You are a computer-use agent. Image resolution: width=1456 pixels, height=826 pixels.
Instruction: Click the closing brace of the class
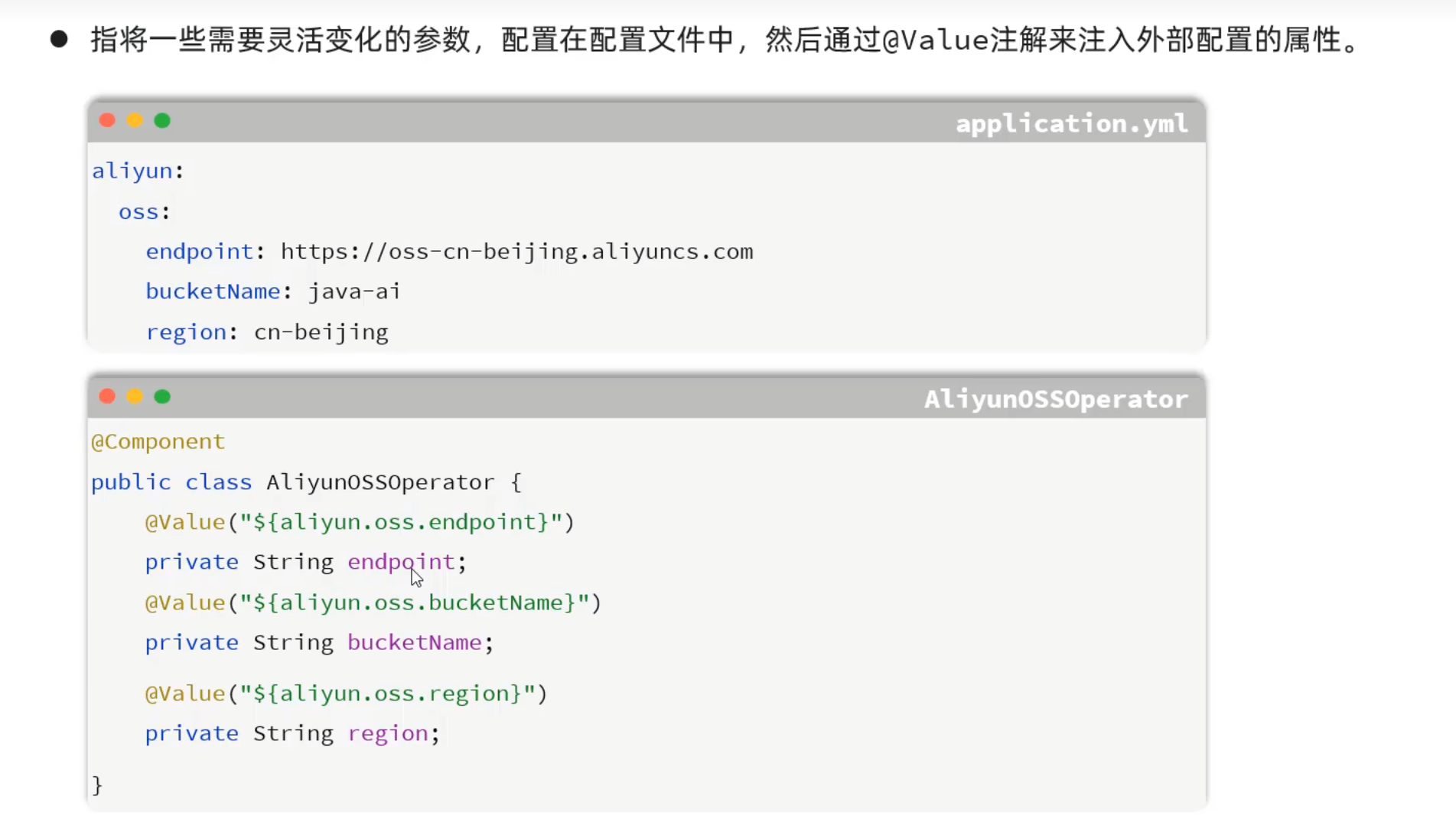pyautogui.click(x=97, y=785)
